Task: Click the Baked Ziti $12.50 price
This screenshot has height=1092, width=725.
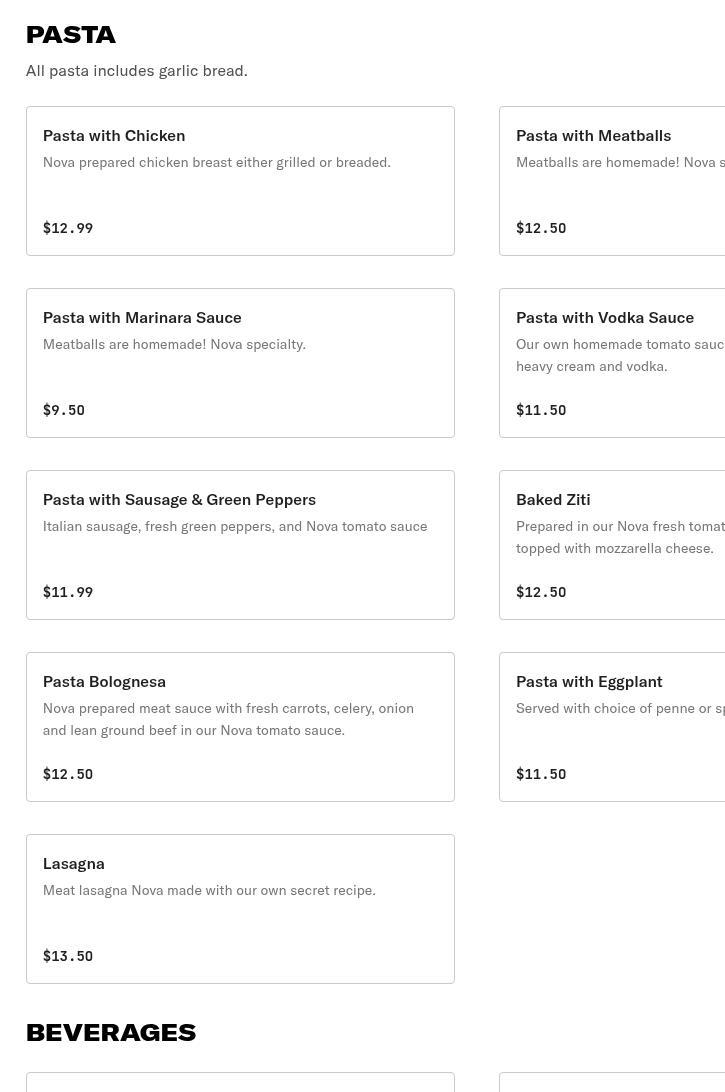Action: (x=541, y=592)
